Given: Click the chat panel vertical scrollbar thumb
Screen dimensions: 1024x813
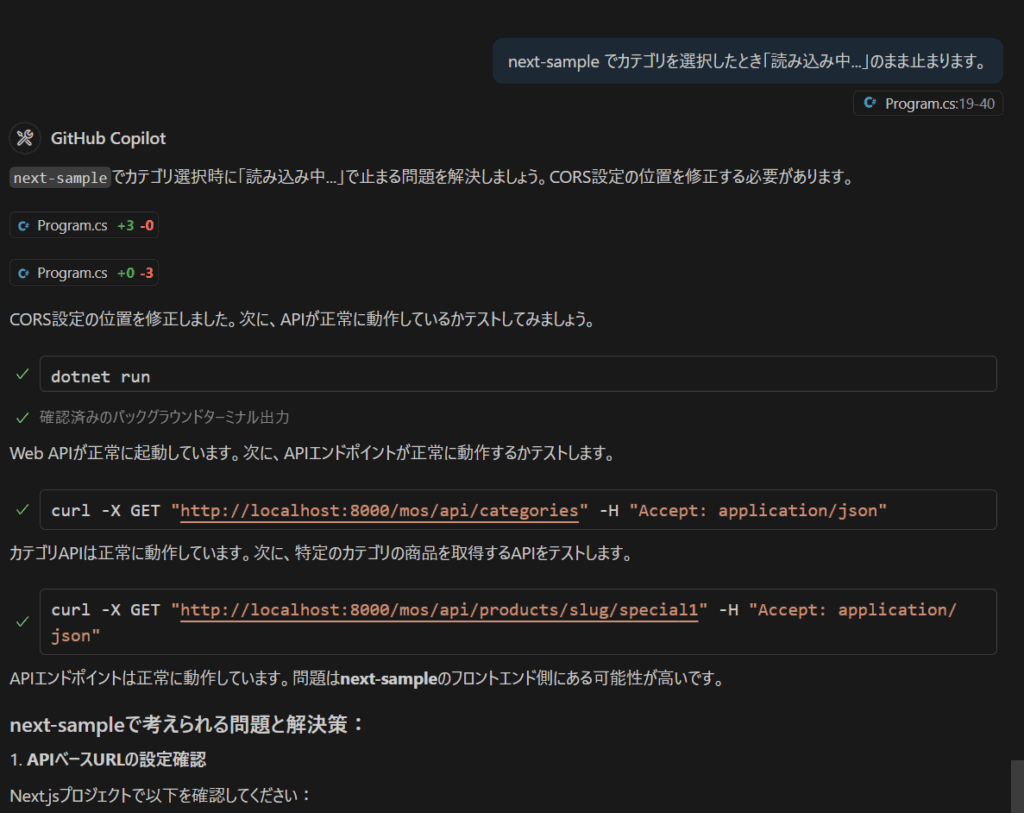Looking at the screenshot, I should [x=1016, y=785].
